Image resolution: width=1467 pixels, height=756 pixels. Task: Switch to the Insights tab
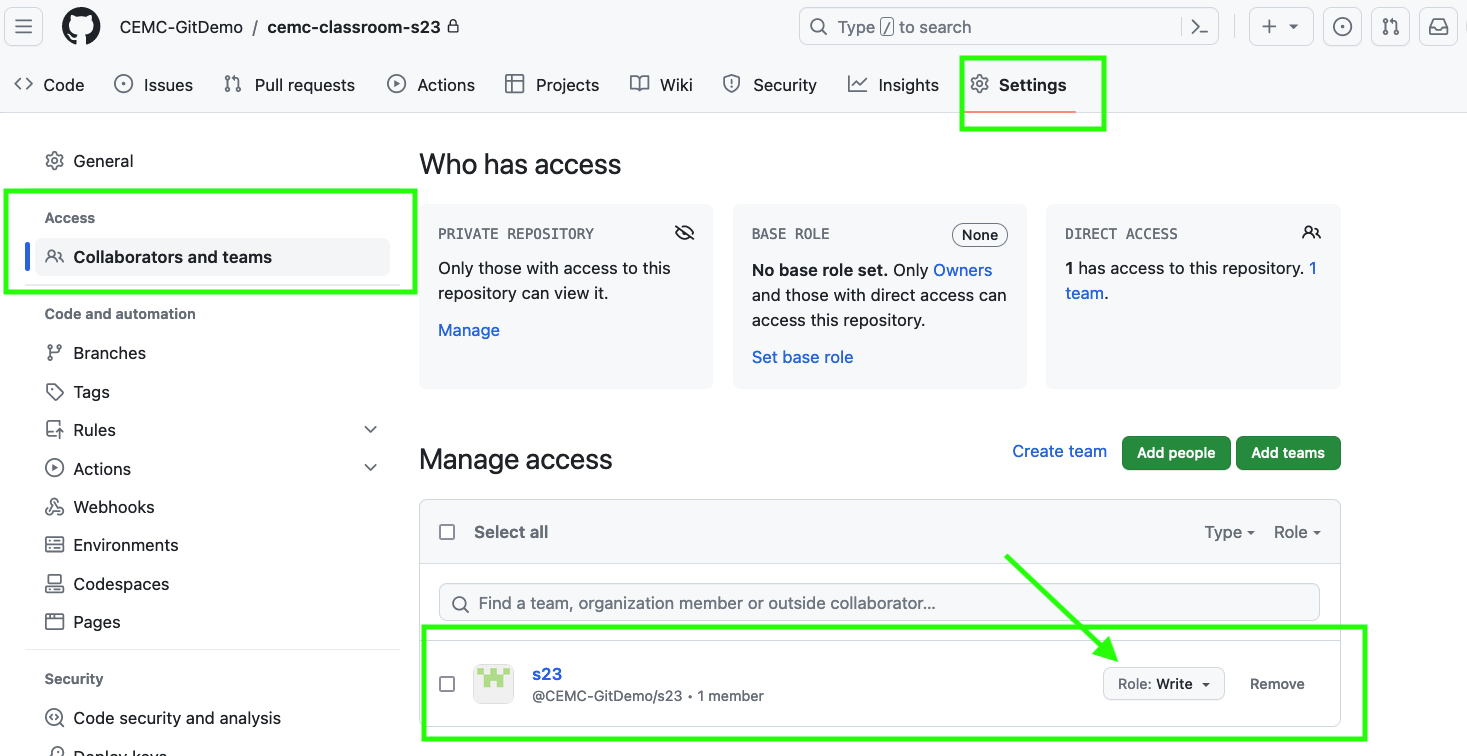coord(892,84)
